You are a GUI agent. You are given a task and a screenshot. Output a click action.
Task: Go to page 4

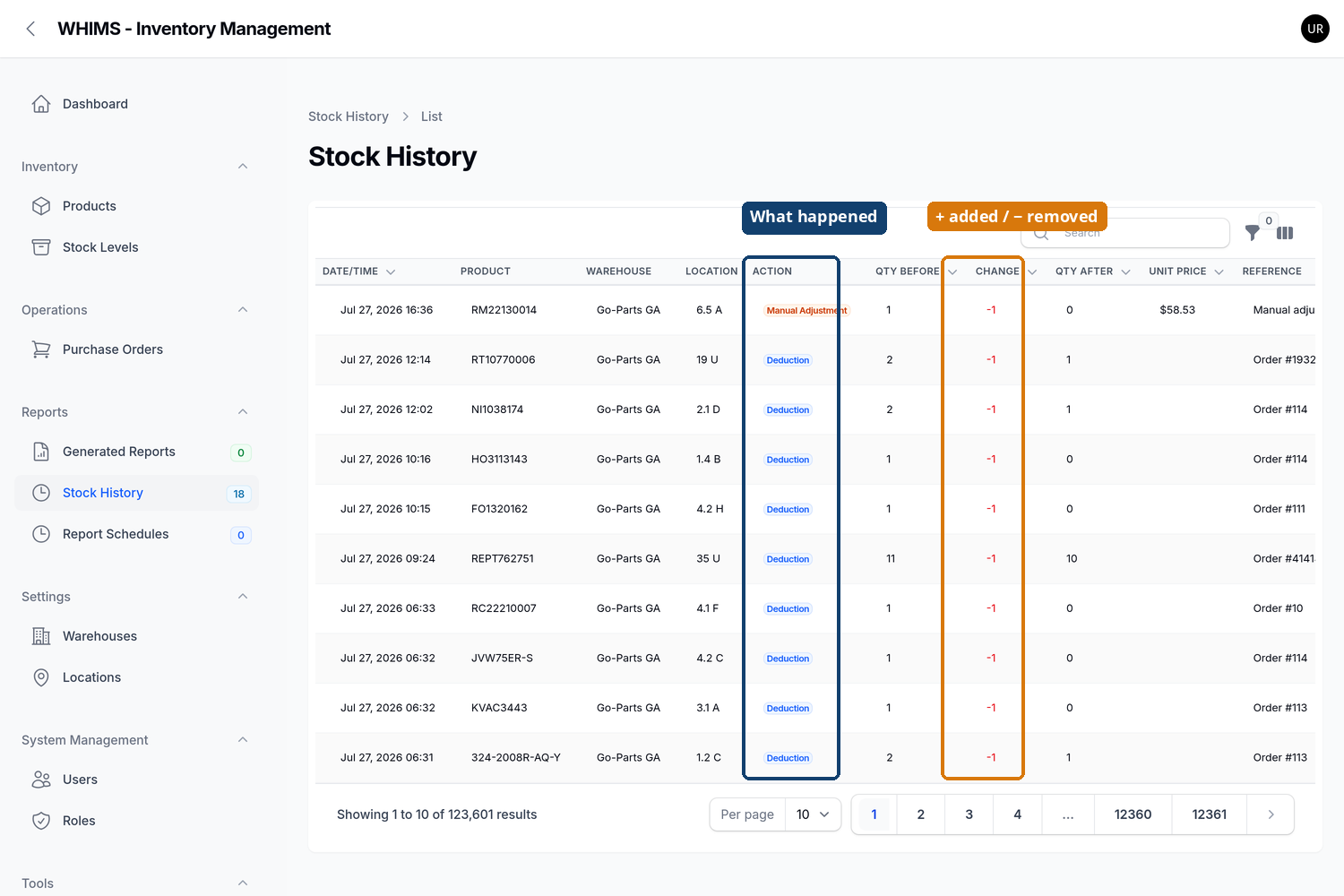pos(1017,814)
